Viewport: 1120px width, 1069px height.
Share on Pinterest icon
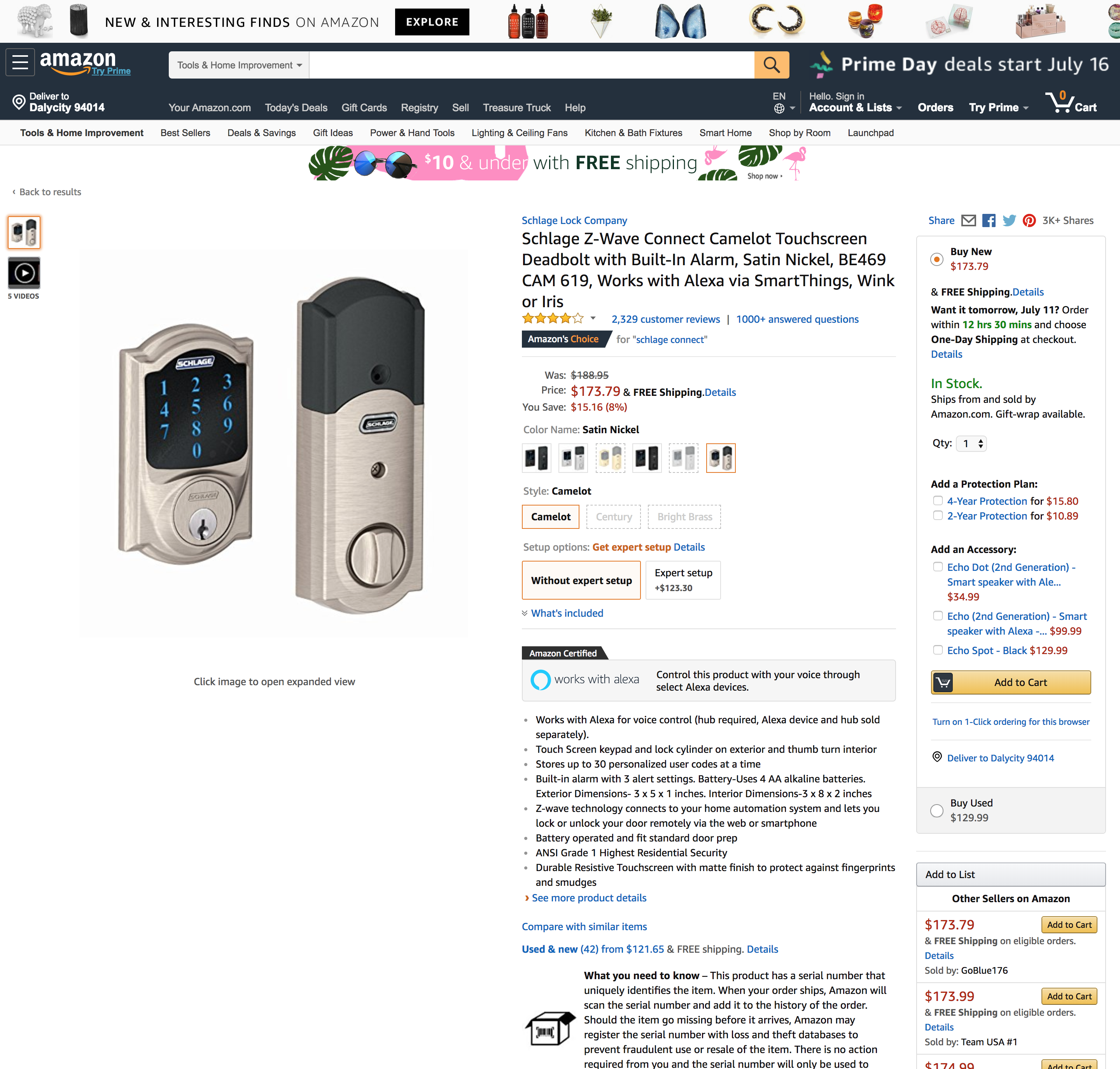[1029, 220]
